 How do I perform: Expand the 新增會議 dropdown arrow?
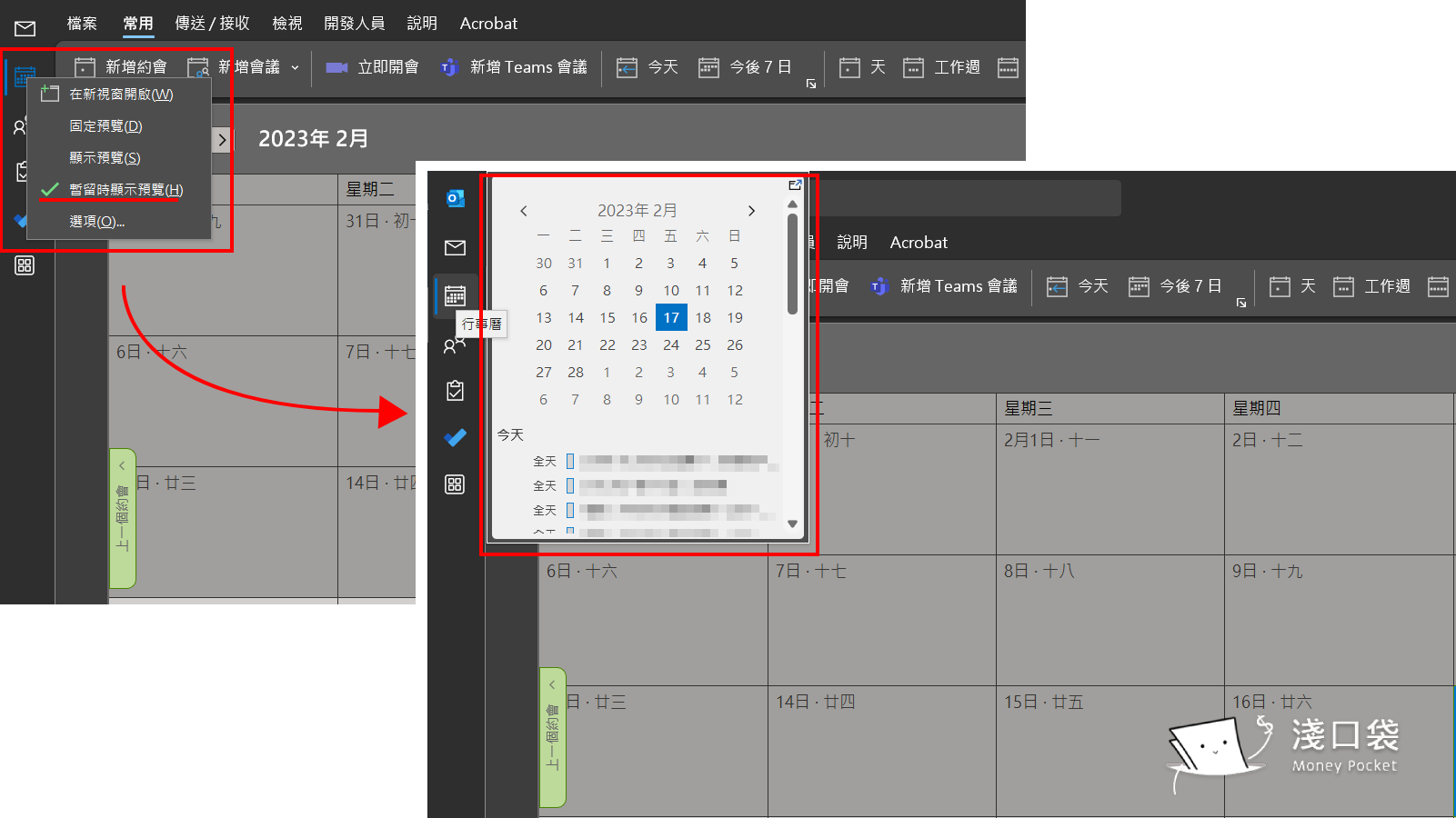[295, 68]
